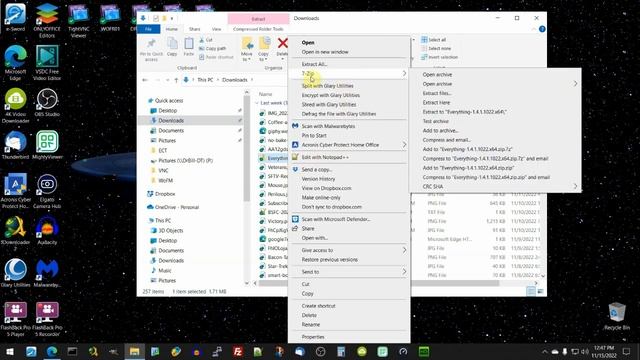Navigate back with the Explorer back arrow
This screenshot has height=360, width=640.
[x=145, y=80]
